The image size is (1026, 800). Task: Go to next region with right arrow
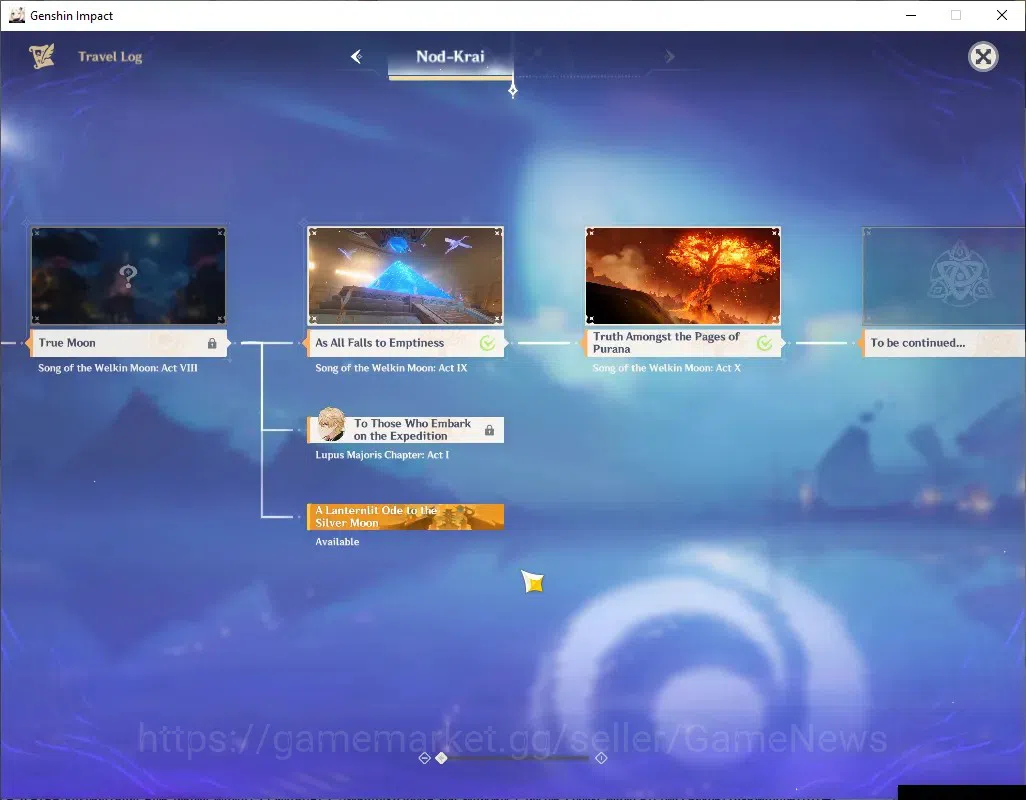pyautogui.click(x=669, y=56)
